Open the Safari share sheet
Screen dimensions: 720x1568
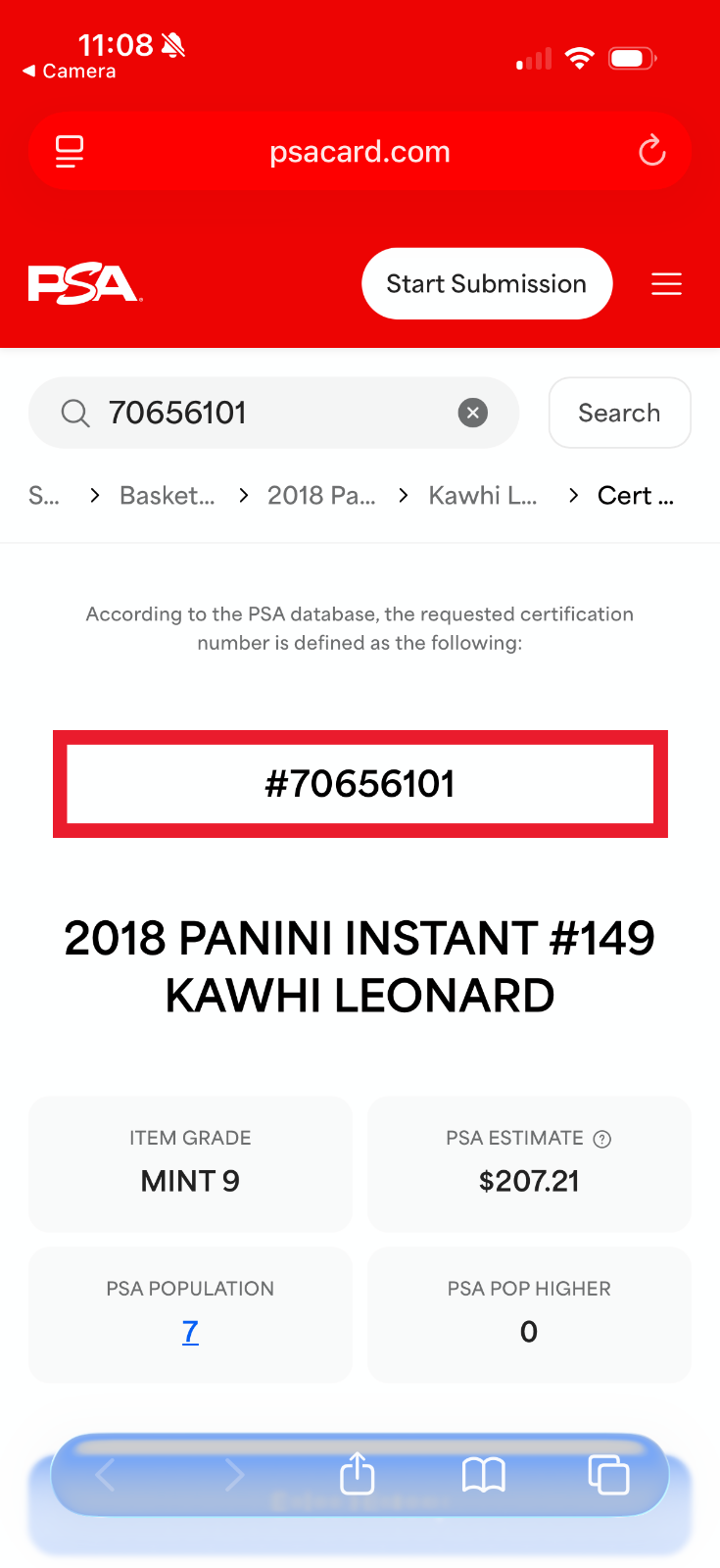pyautogui.click(x=358, y=1473)
